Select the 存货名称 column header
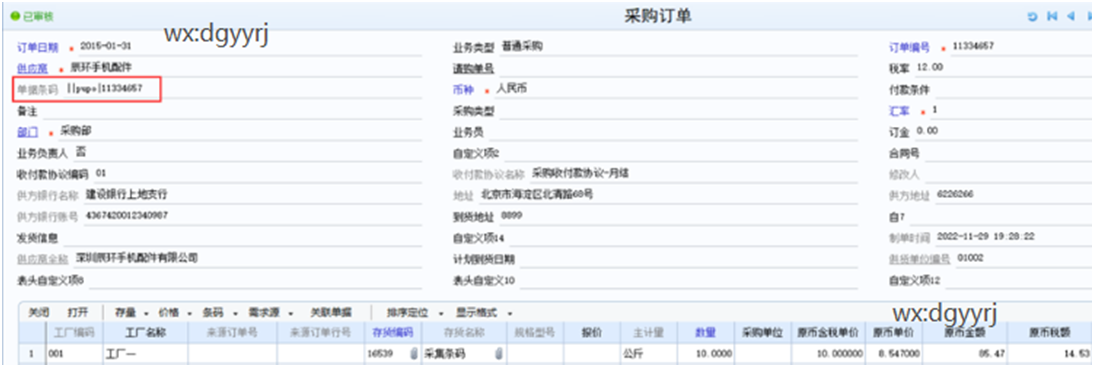The image size is (1094, 367). pyautogui.click(x=463, y=334)
